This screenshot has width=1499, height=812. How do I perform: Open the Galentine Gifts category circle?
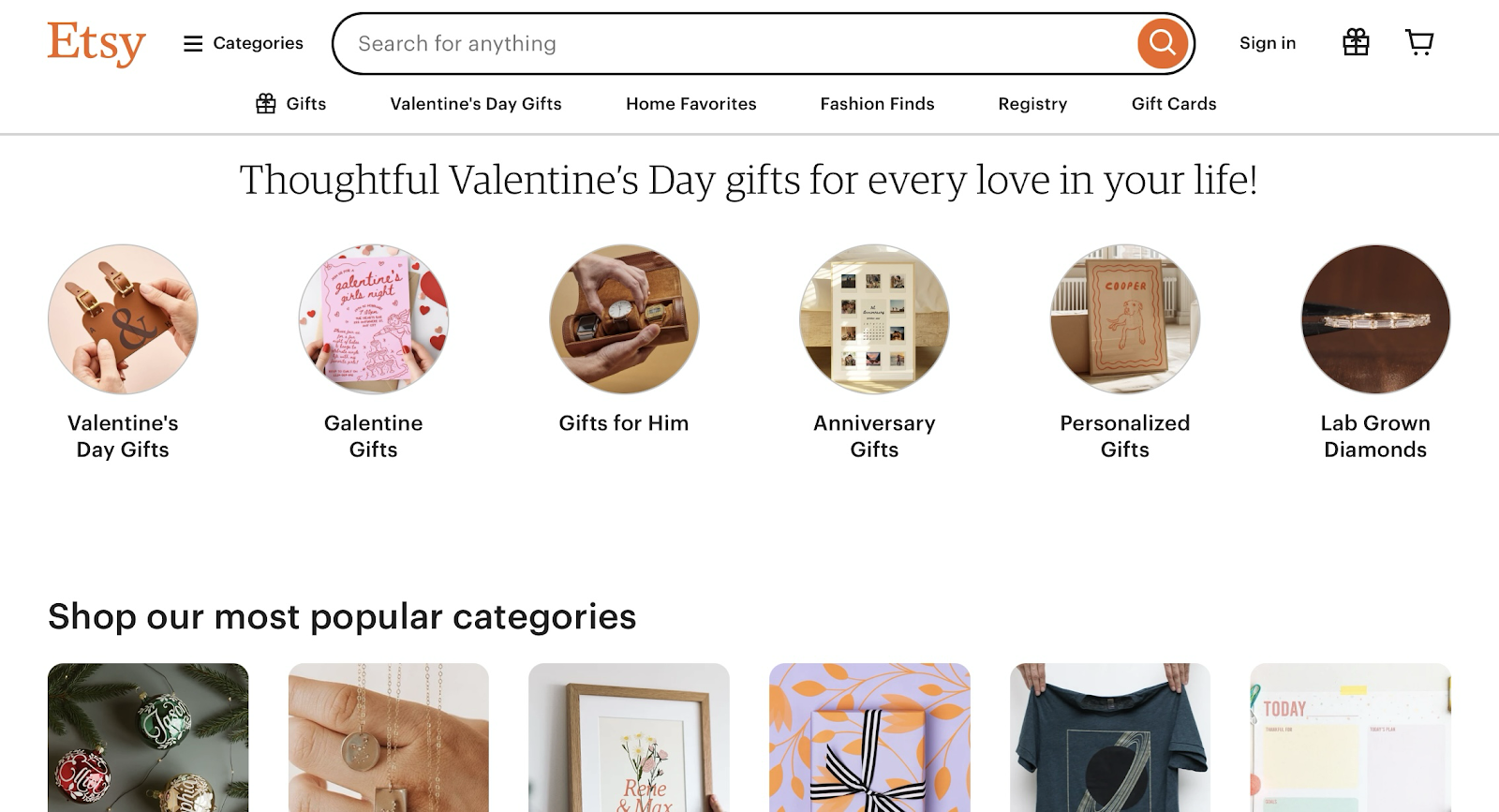(x=373, y=318)
